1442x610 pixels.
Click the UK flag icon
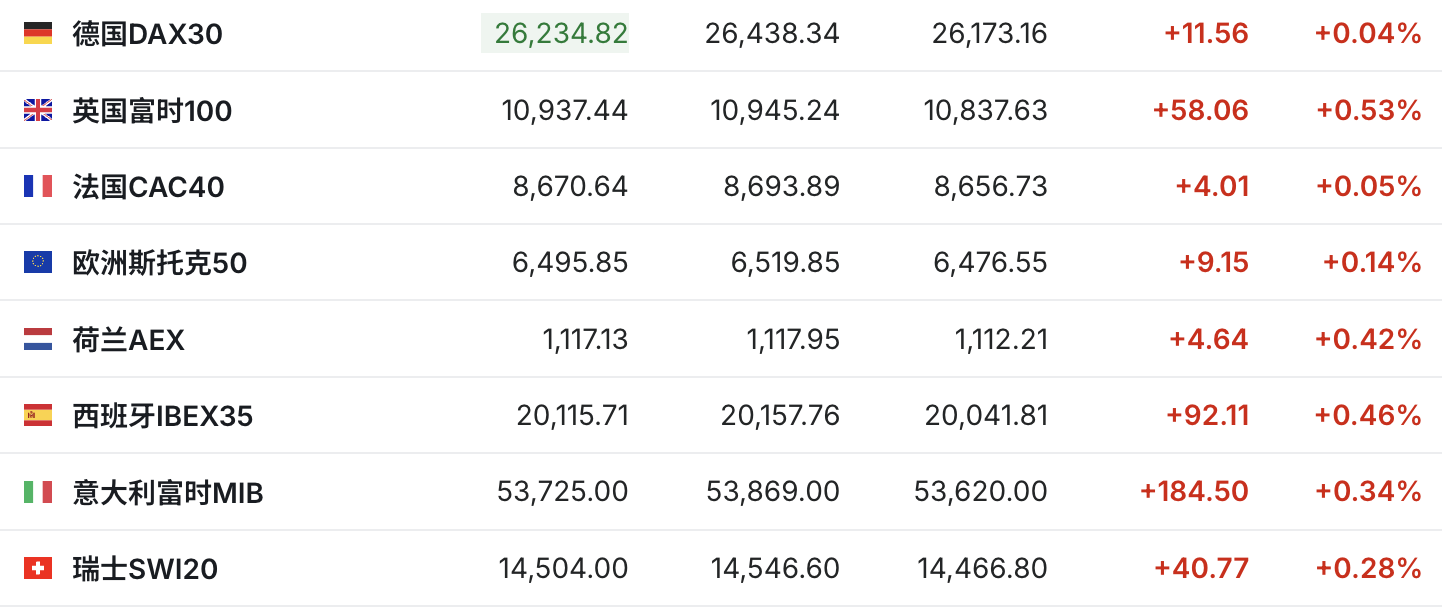click(x=38, y=110)
